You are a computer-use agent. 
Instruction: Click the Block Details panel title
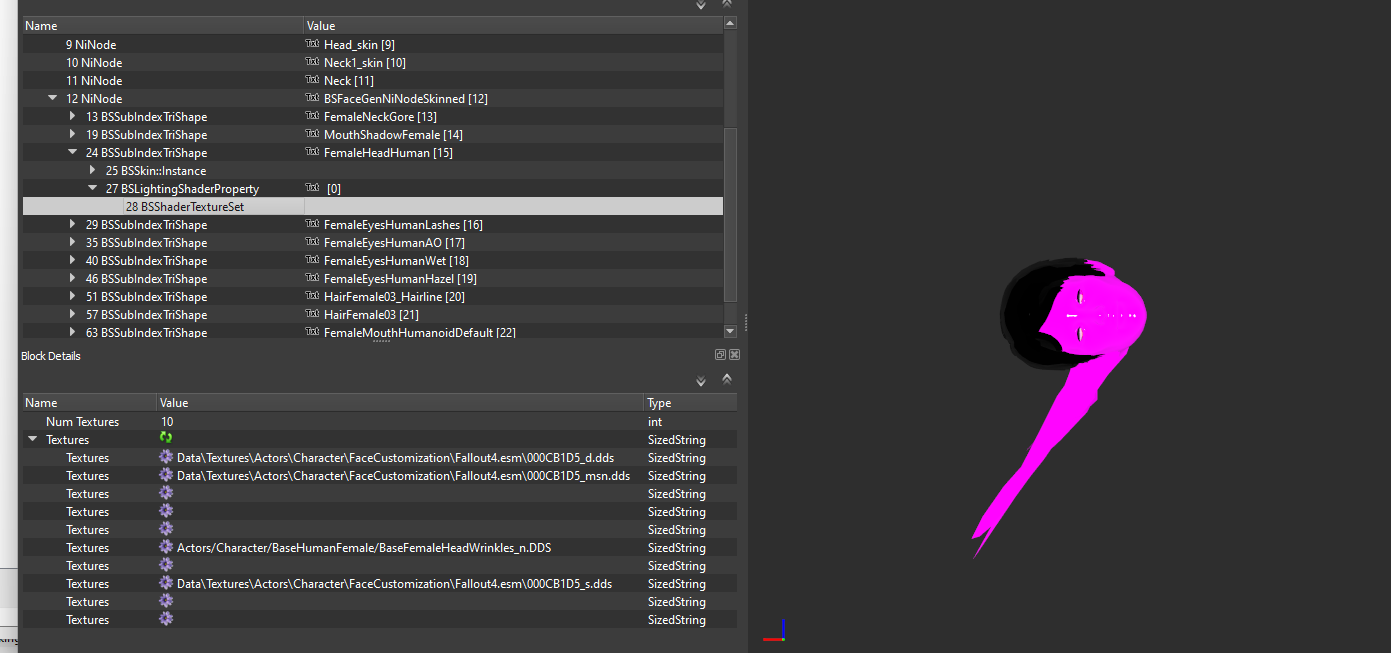[x=51, y=356]
